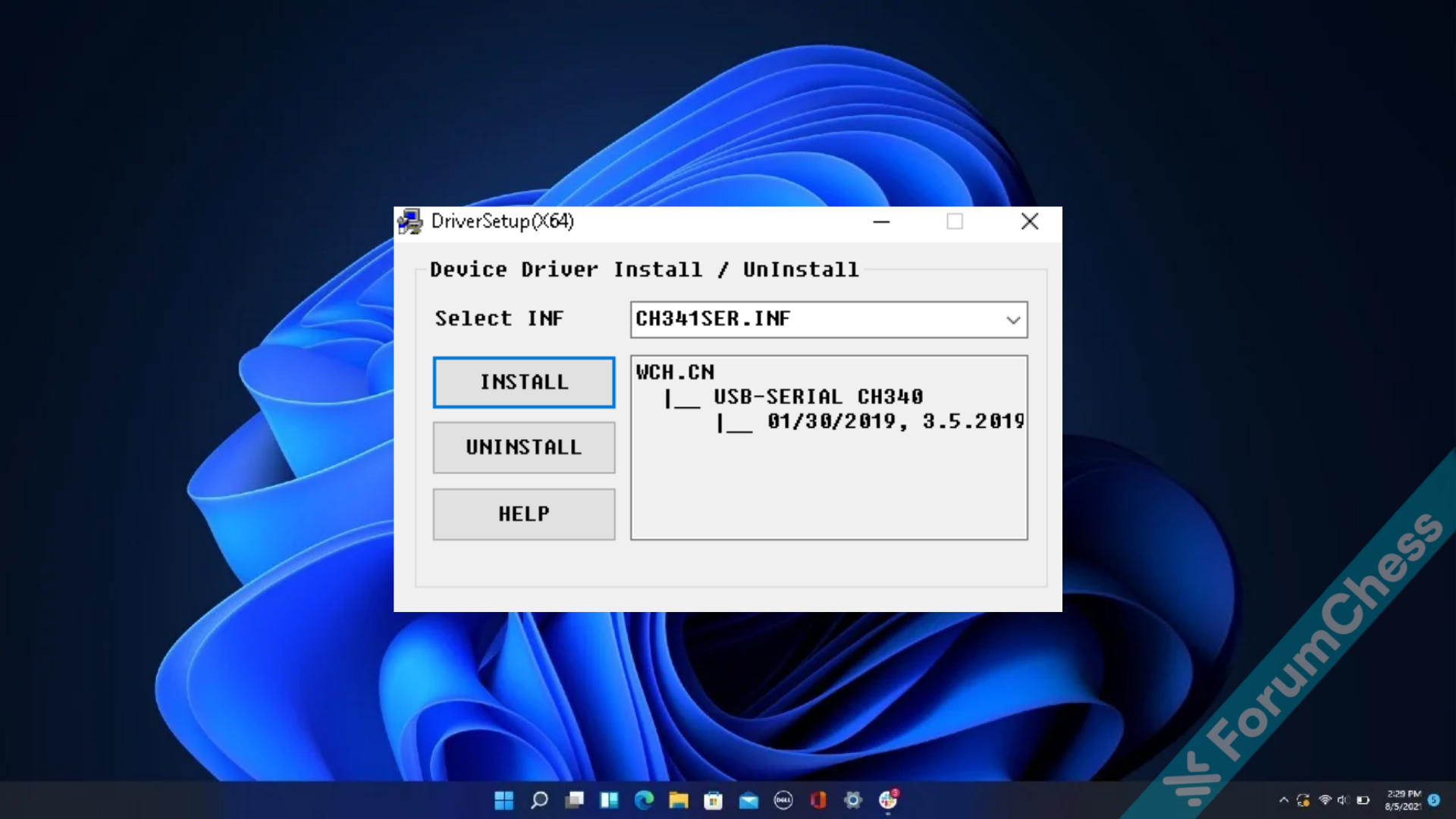Open Microsoft Store from taskbar

[x=713, y=800]
